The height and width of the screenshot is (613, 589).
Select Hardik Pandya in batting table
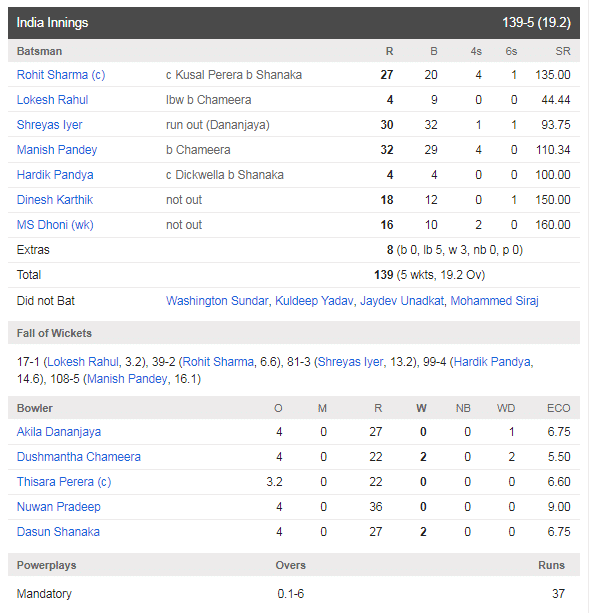tap(55, 175)
